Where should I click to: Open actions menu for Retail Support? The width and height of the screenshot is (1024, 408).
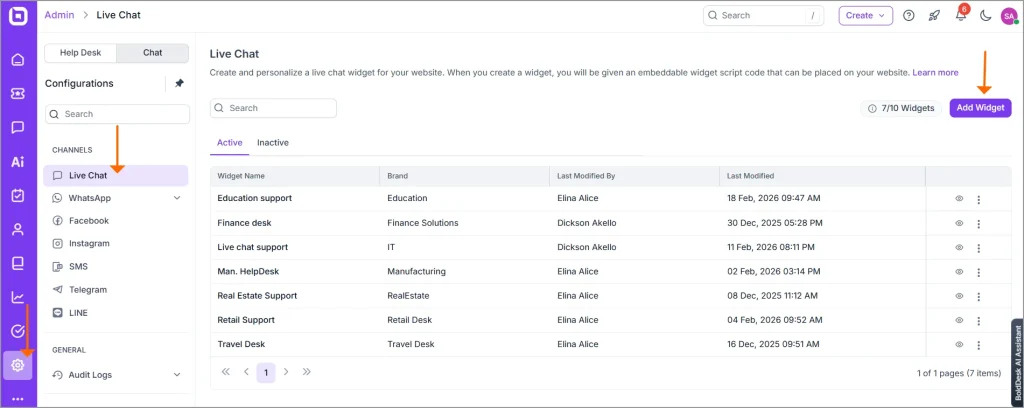coord(978,321)
